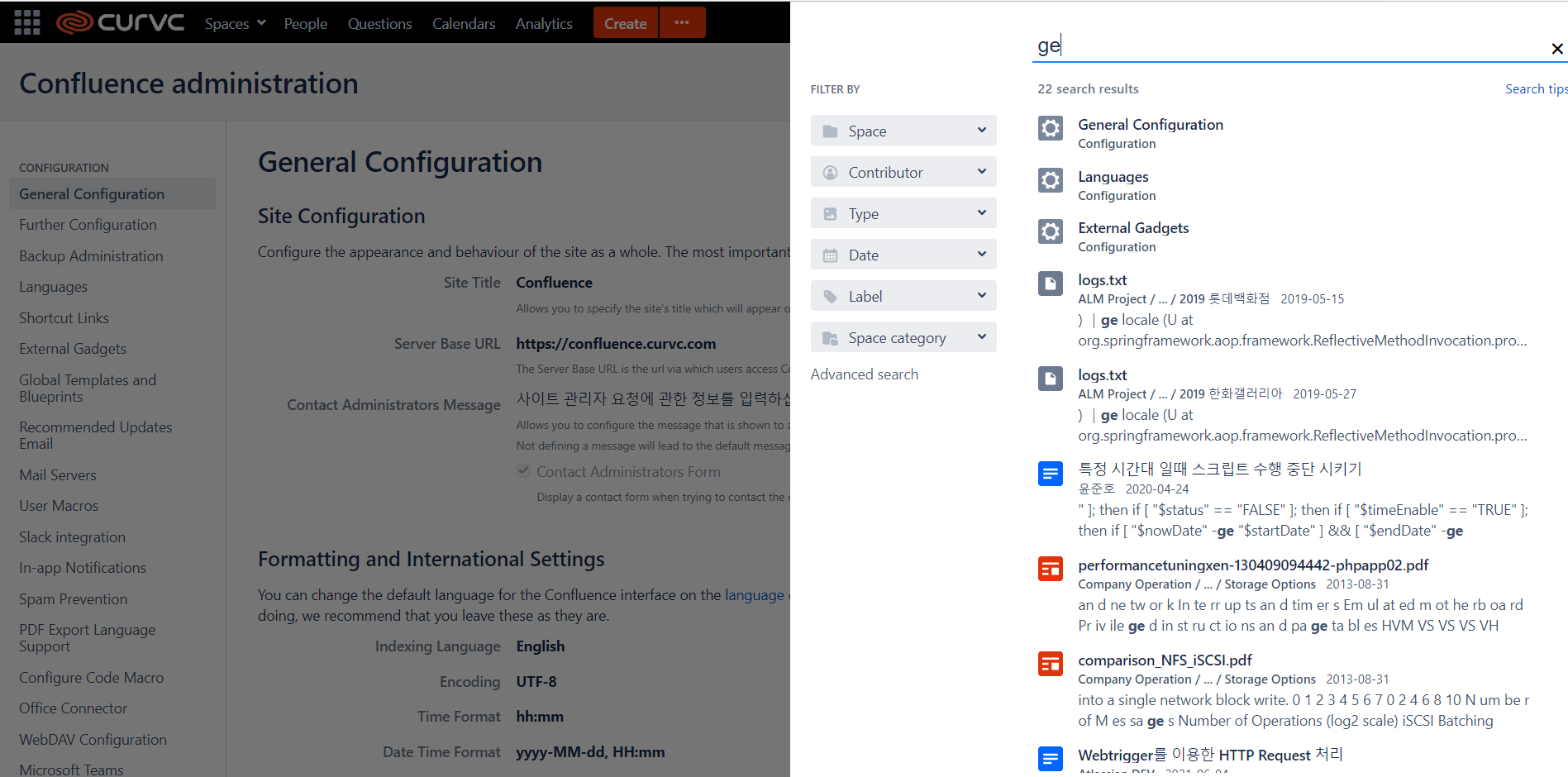Image resolution: width=1568 pixels, height=777 pixels.
Task: Open the performancetuningxen PDF result title
Action: pyautogui.click(x=1252, y=565)
